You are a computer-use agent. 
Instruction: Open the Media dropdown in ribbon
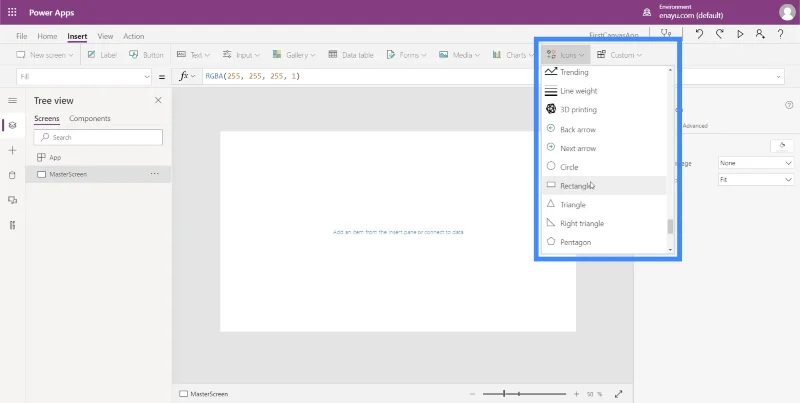pyautogui.click(x=459, y=55)
